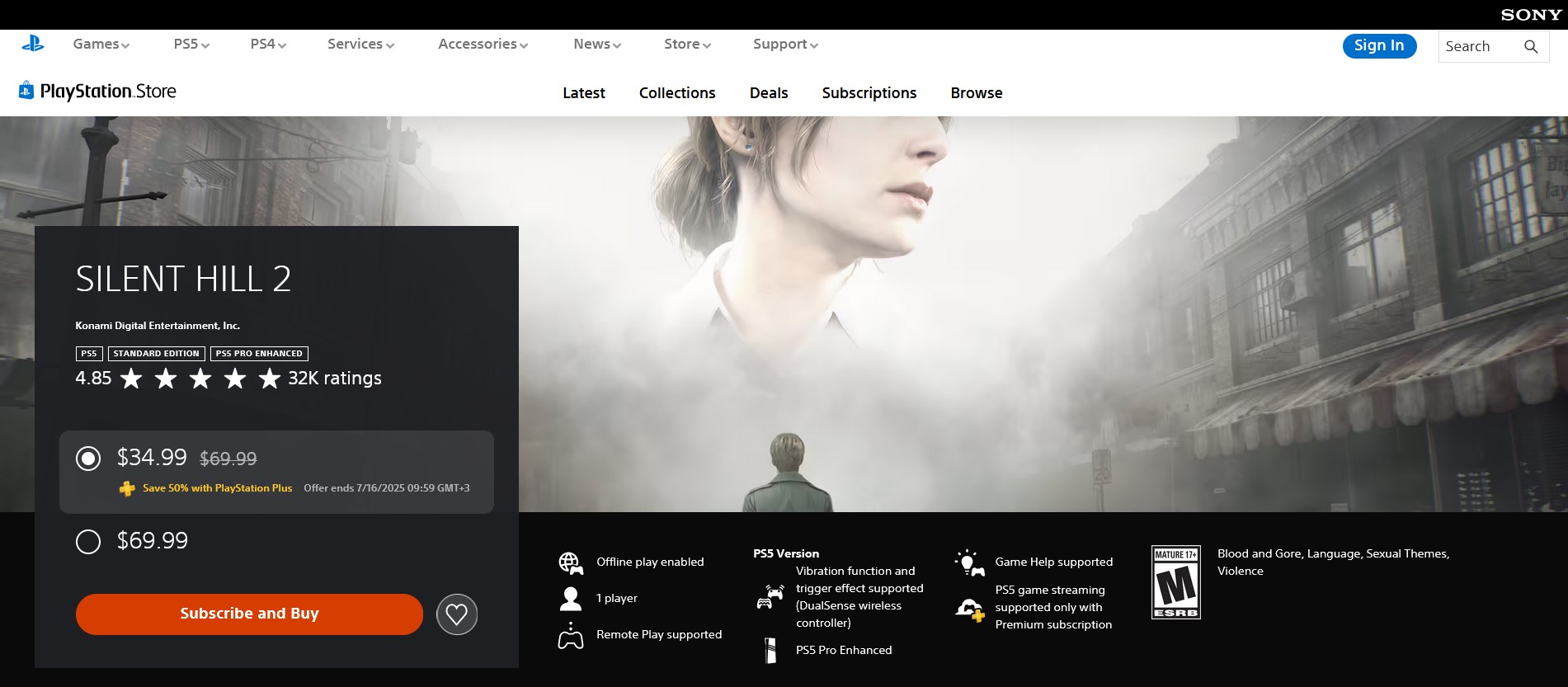Viewport: 1568px width, 687px height.
Task: Click the Konami Digital Entertainment publisher name
Action: click(158, 326)
